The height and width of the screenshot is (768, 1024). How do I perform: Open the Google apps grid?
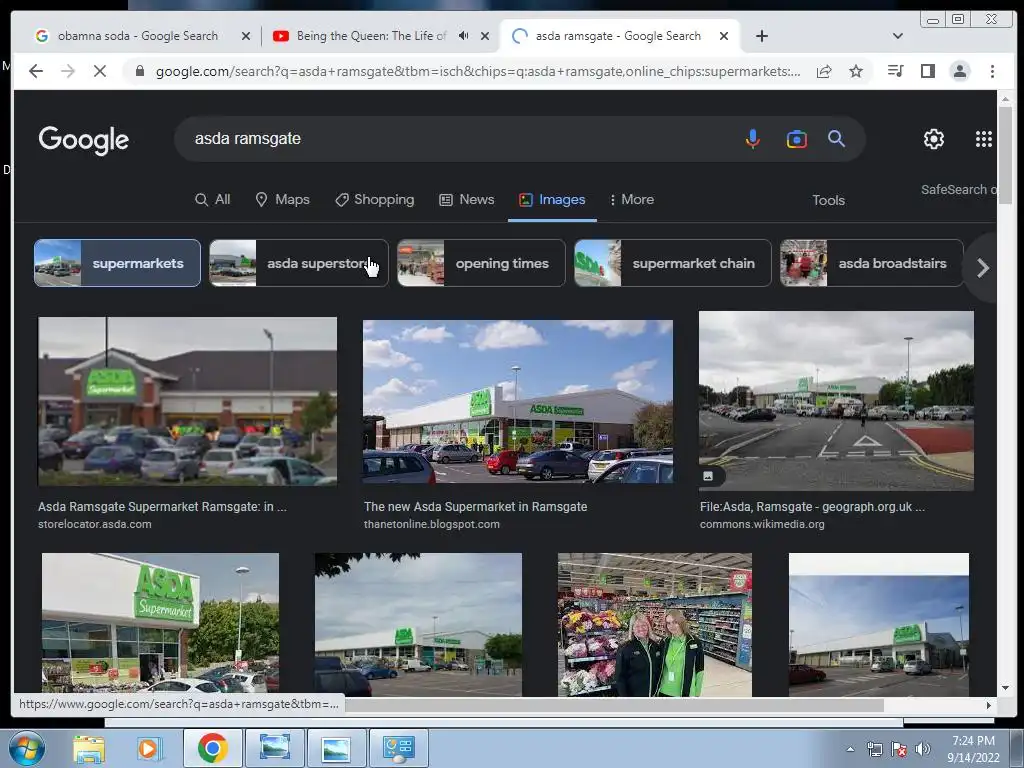click(984, 138)
